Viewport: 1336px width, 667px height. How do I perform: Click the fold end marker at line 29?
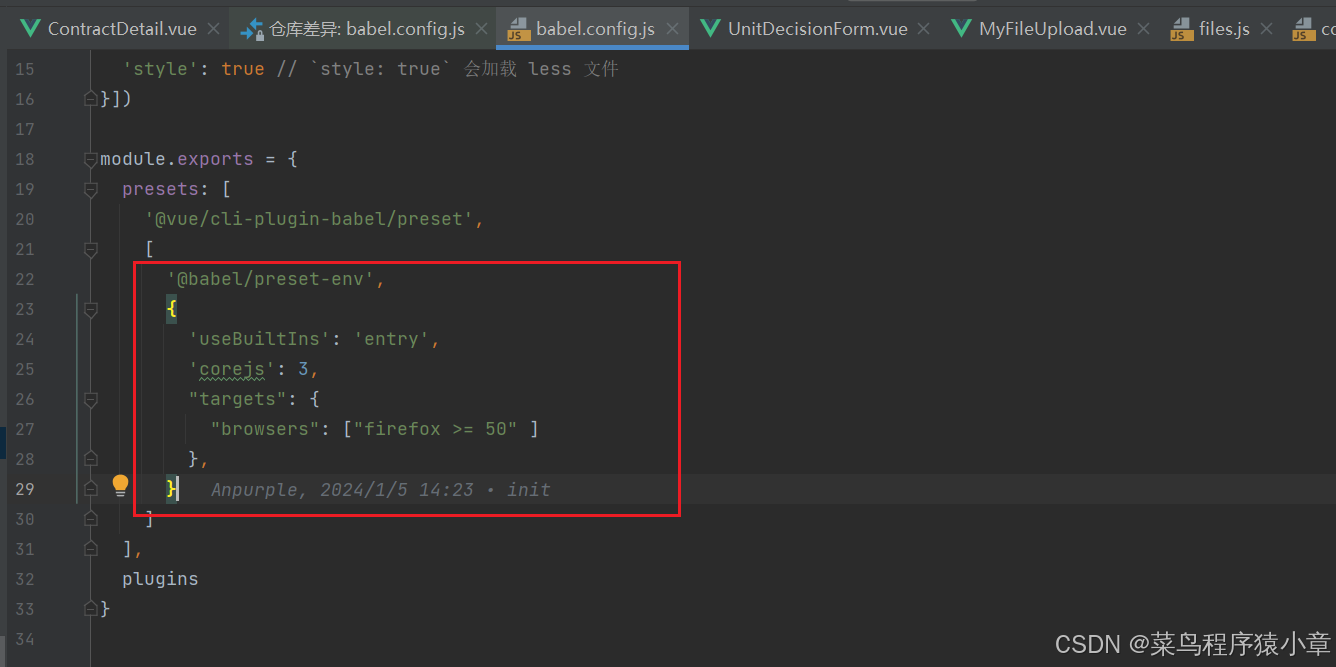pos(91,489)
